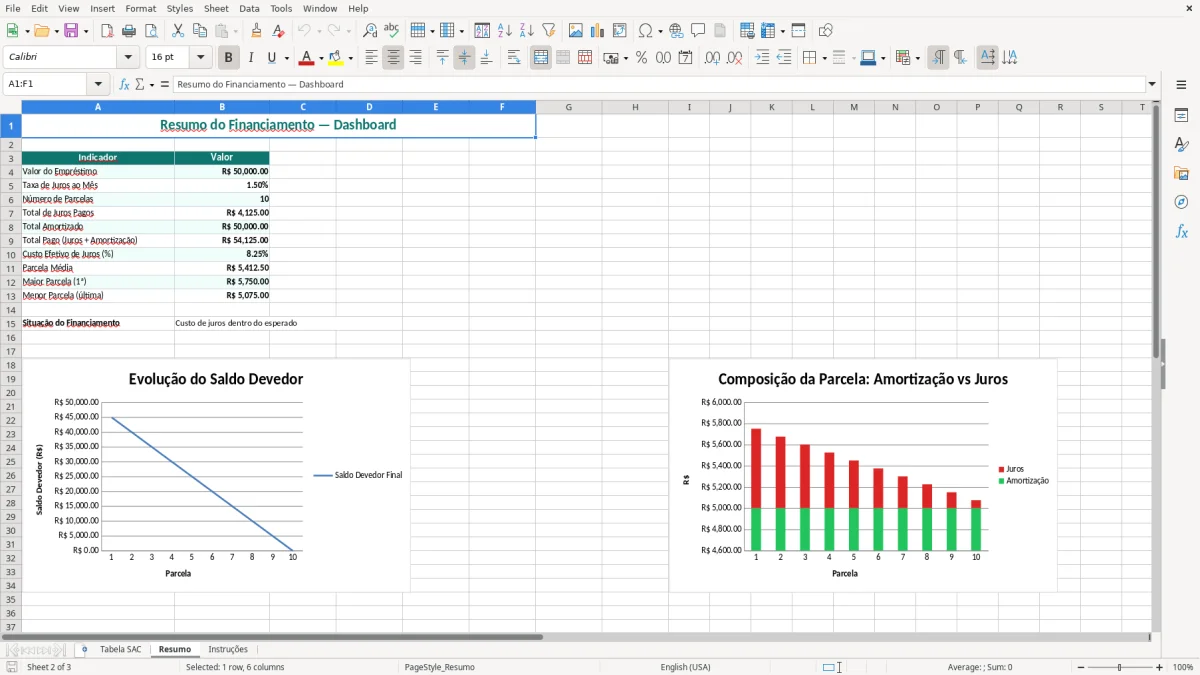1200x675 pixels.
Task: Open the Data menu
Action: pyautogui.click(x=249, y=8)
